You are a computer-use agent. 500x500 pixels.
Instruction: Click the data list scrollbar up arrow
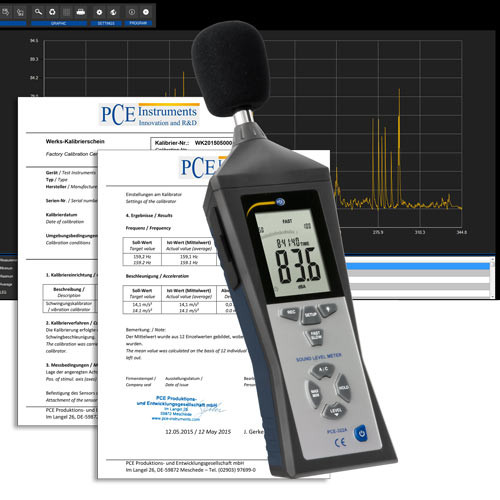[x=492, y=259]
